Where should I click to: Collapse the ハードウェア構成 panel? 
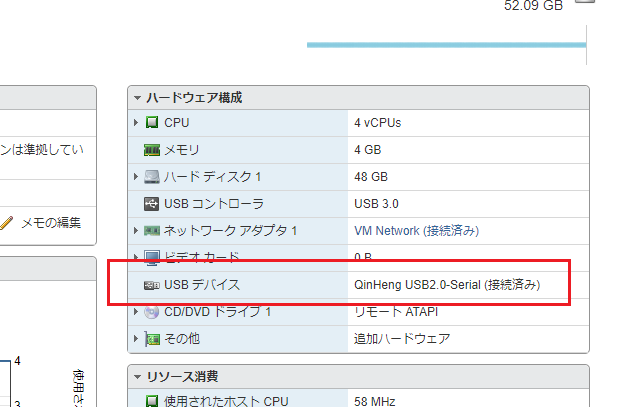(137, 98)
